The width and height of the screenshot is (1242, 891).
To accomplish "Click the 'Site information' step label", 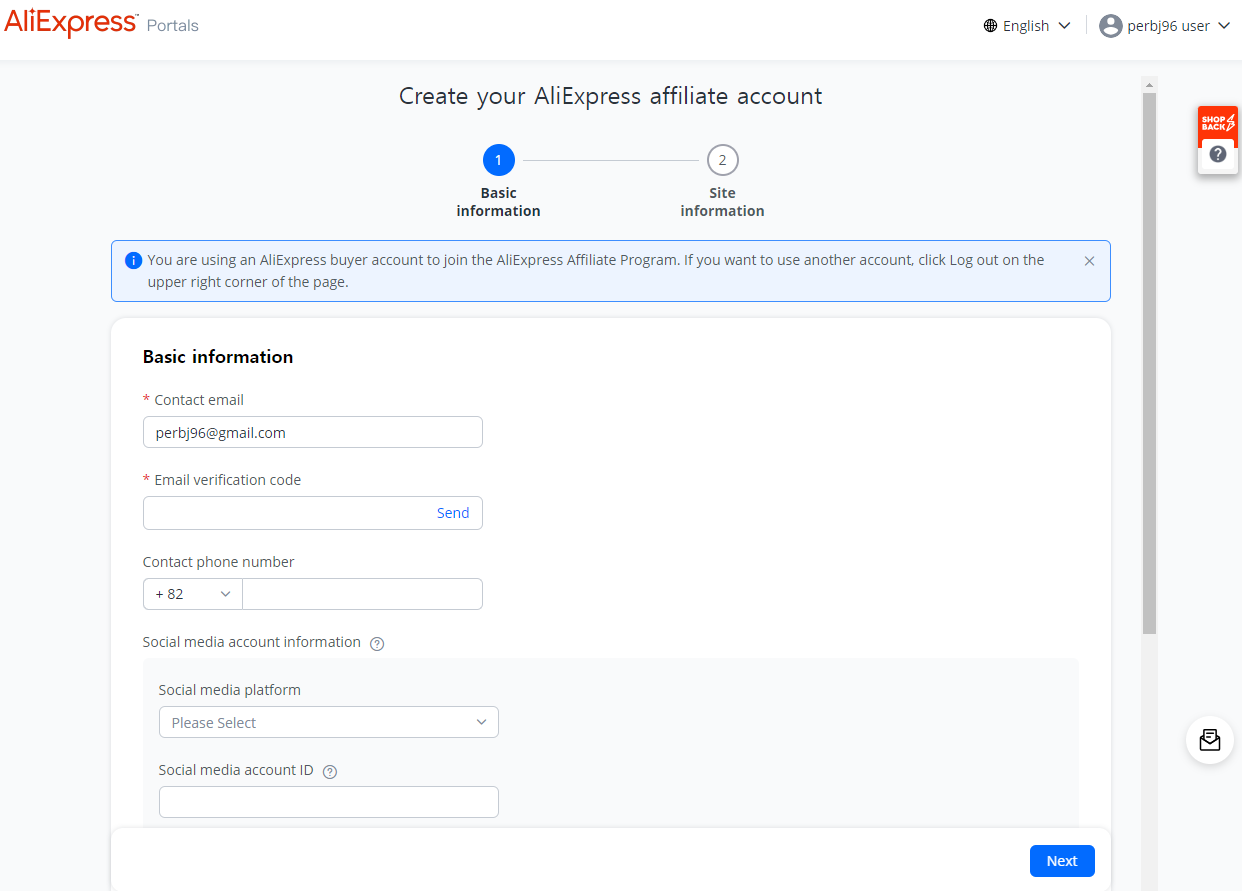I will coord(722,202).
